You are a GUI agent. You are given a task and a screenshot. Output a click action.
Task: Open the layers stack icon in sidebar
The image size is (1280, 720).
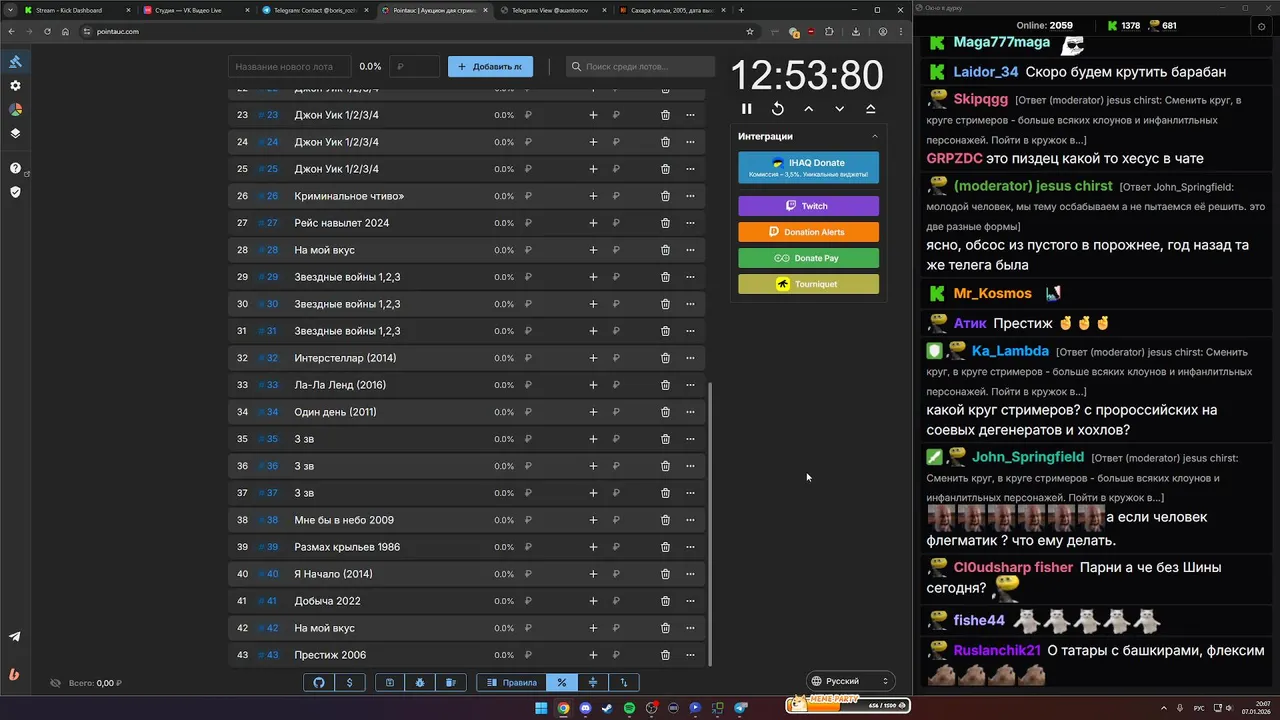[x=15, y=133]
